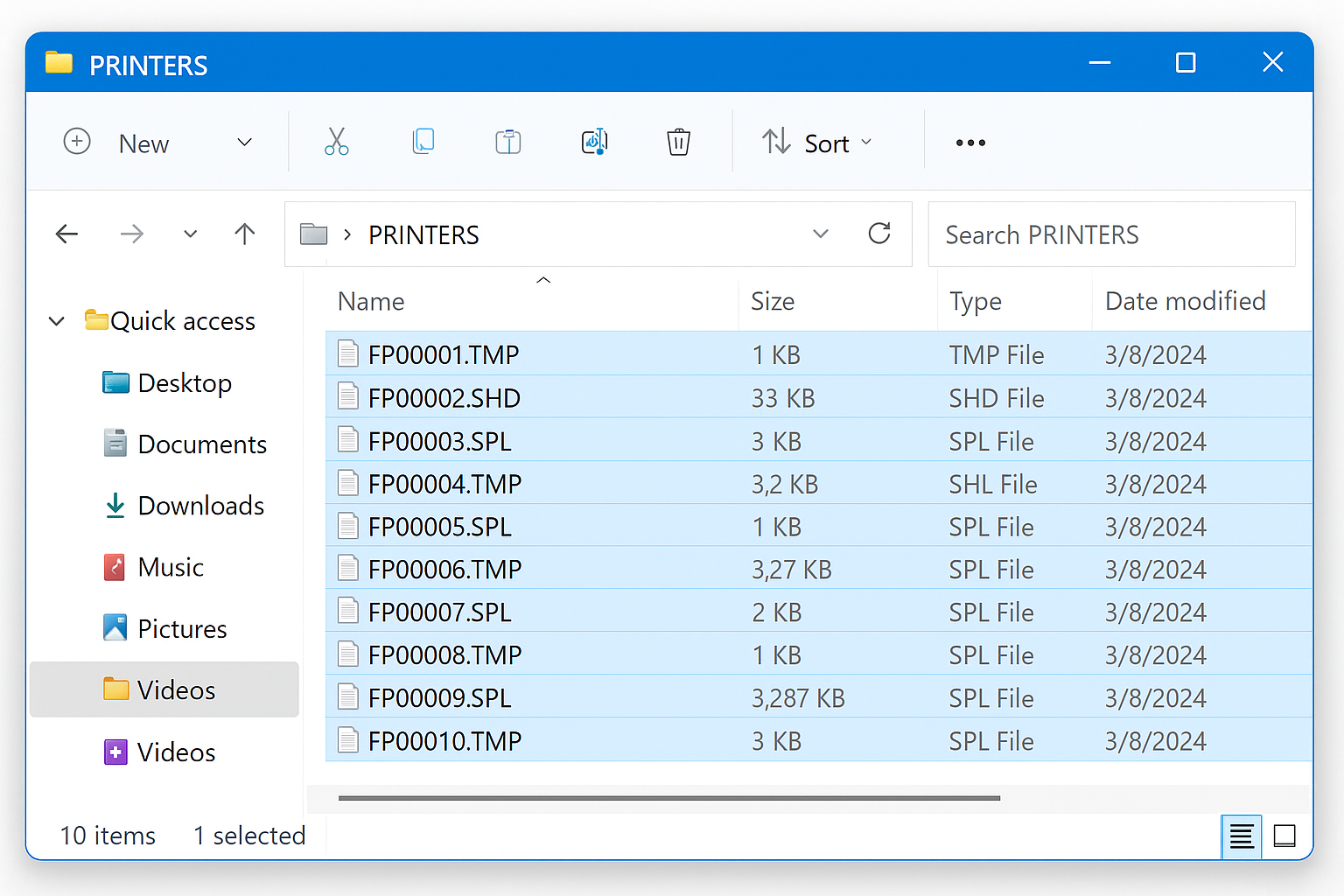Select the Paste icon

click(x=507, y=142)
